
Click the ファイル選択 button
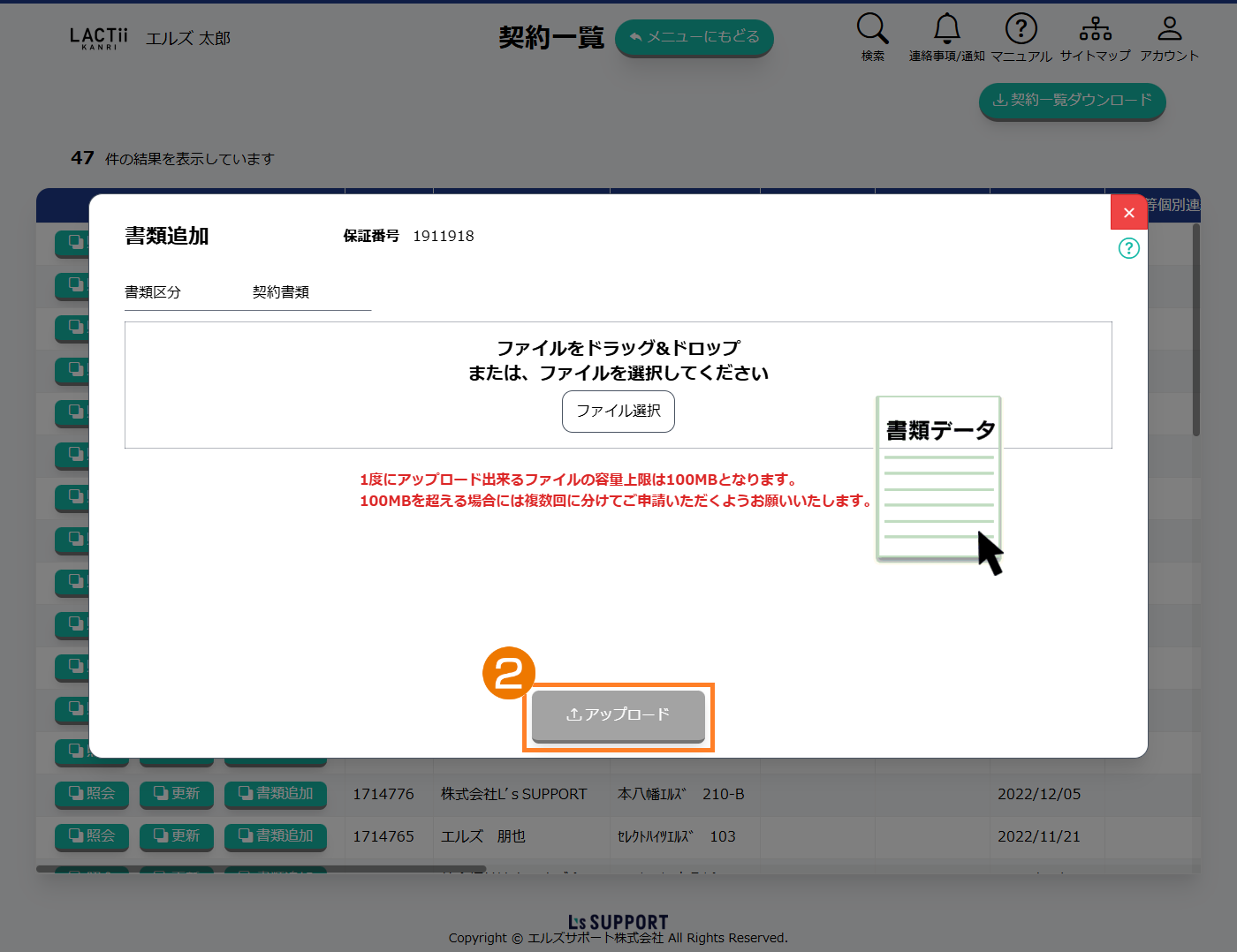click(618, 412)
